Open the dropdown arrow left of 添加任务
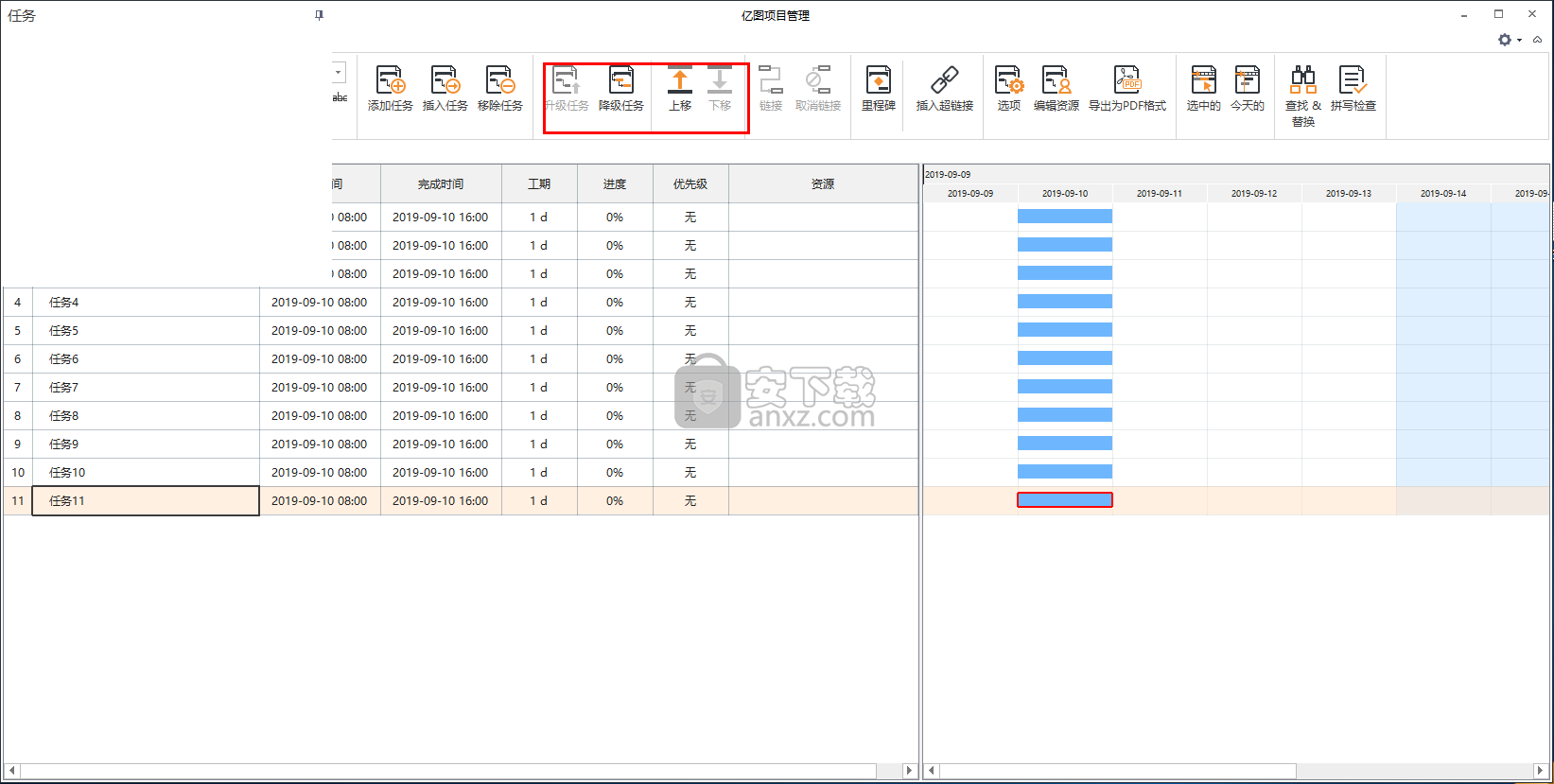The width and height of the screenshot is (1554, 784). pyautogui.click(x=339, y=72)
